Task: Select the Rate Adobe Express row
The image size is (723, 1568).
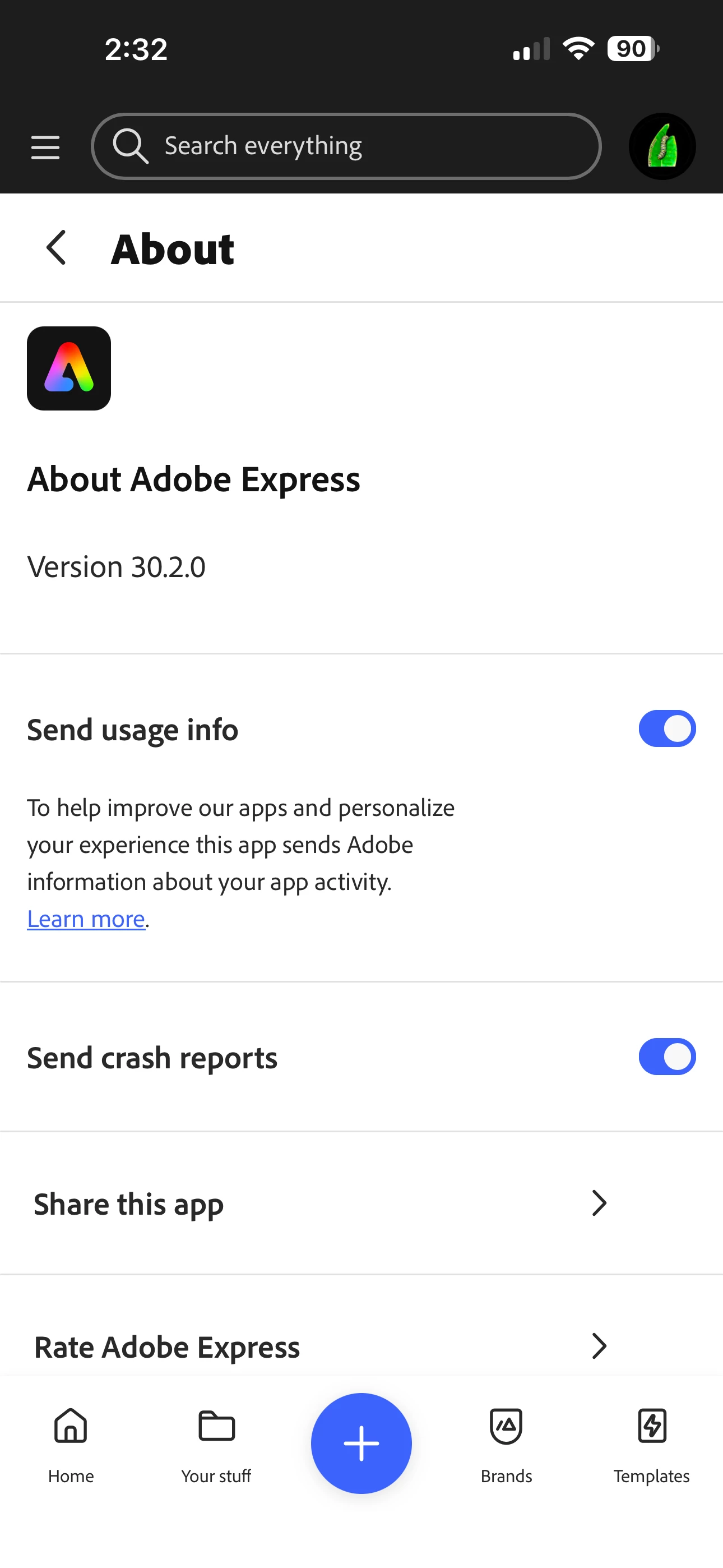Action: tap(361, 1346)
